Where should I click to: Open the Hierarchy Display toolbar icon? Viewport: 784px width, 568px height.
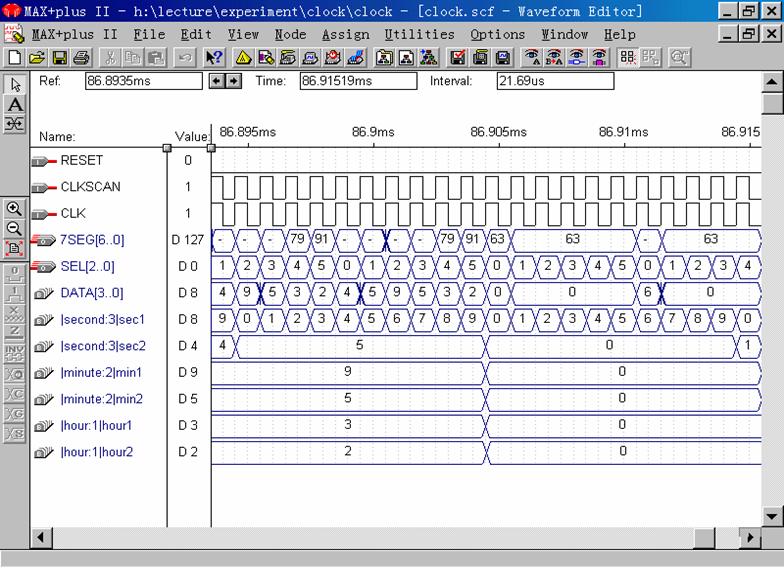coord(243,58)
